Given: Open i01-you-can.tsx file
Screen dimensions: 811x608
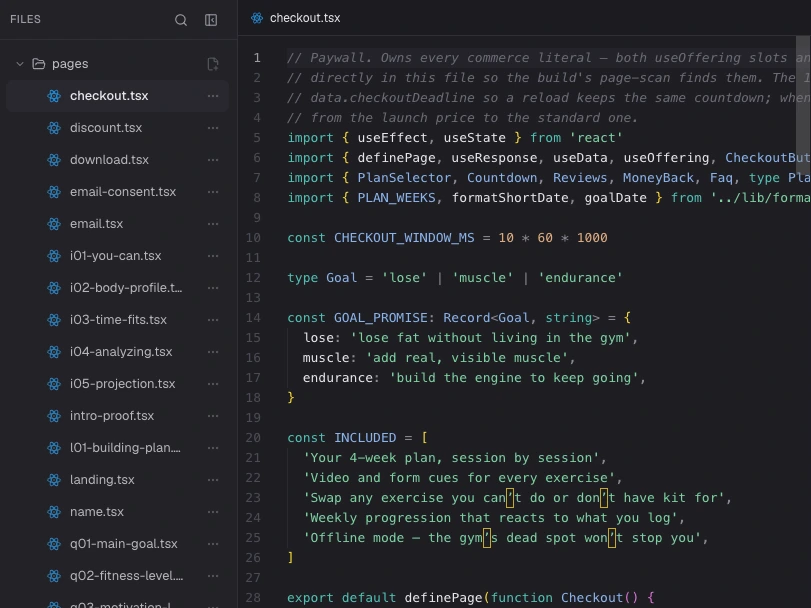Looking at the screenshot, I should click(118, 256).
